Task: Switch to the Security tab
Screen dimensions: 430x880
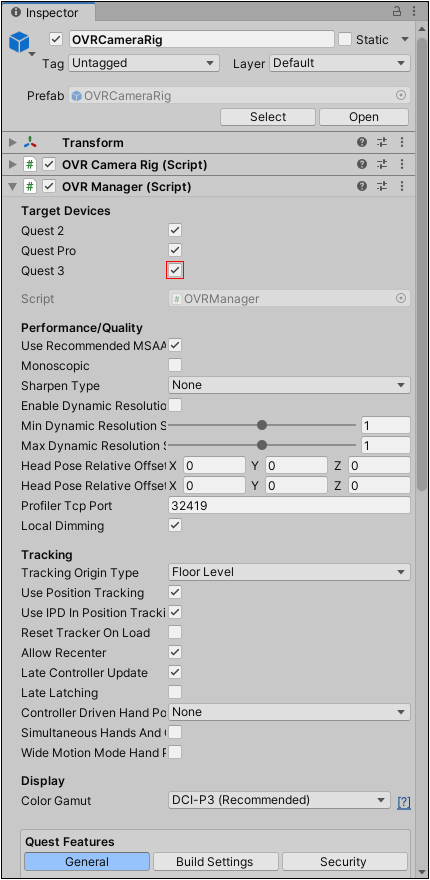Action: pyautogui.click(x=344, y=861)
